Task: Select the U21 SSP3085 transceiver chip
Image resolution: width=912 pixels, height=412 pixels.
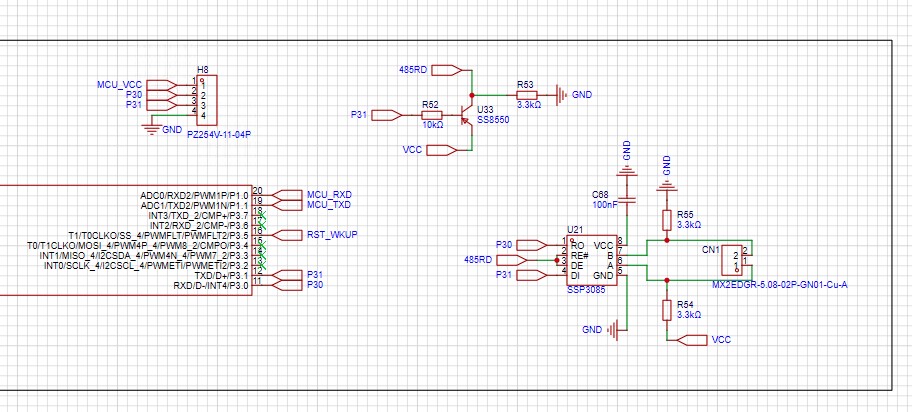Action: tap(590, 258)
